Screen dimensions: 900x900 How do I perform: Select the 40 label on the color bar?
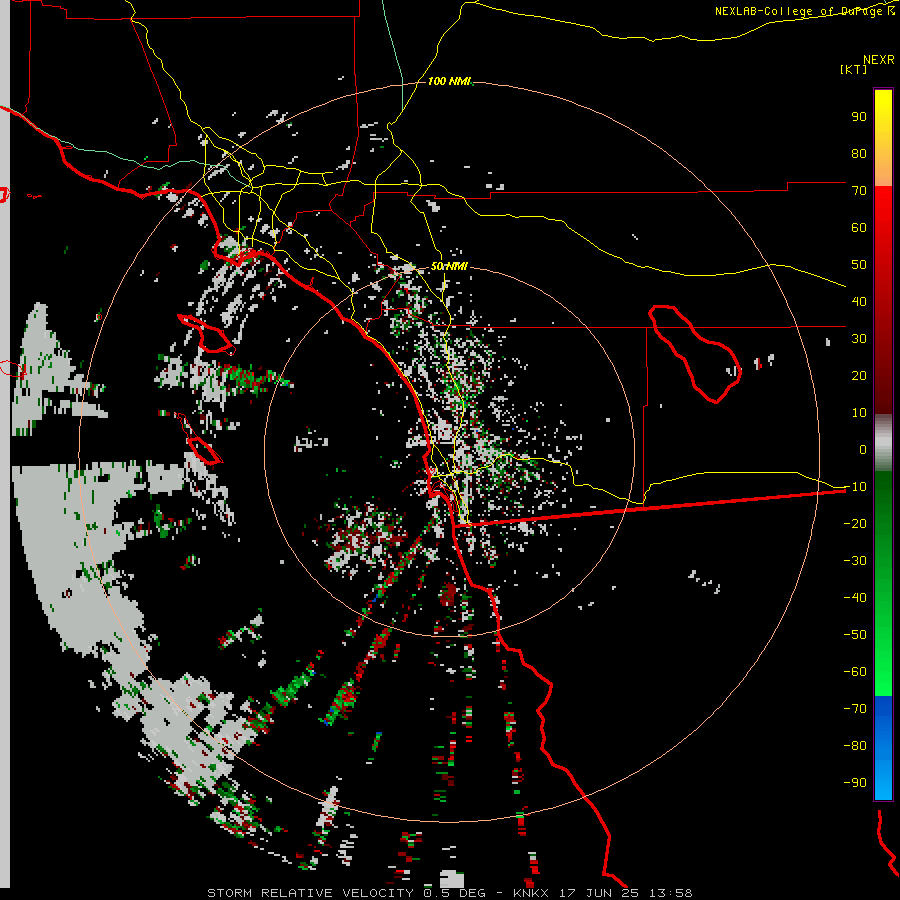tap(859, 301)
